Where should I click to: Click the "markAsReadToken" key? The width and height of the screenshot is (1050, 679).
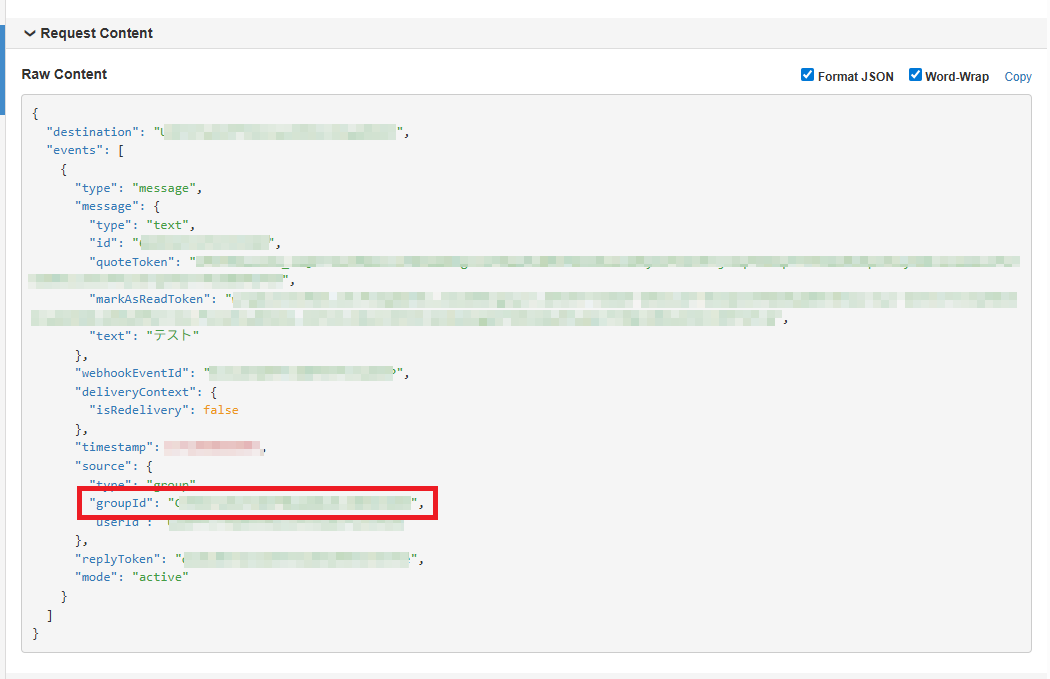pyautogui.click(x=153, y=299)
